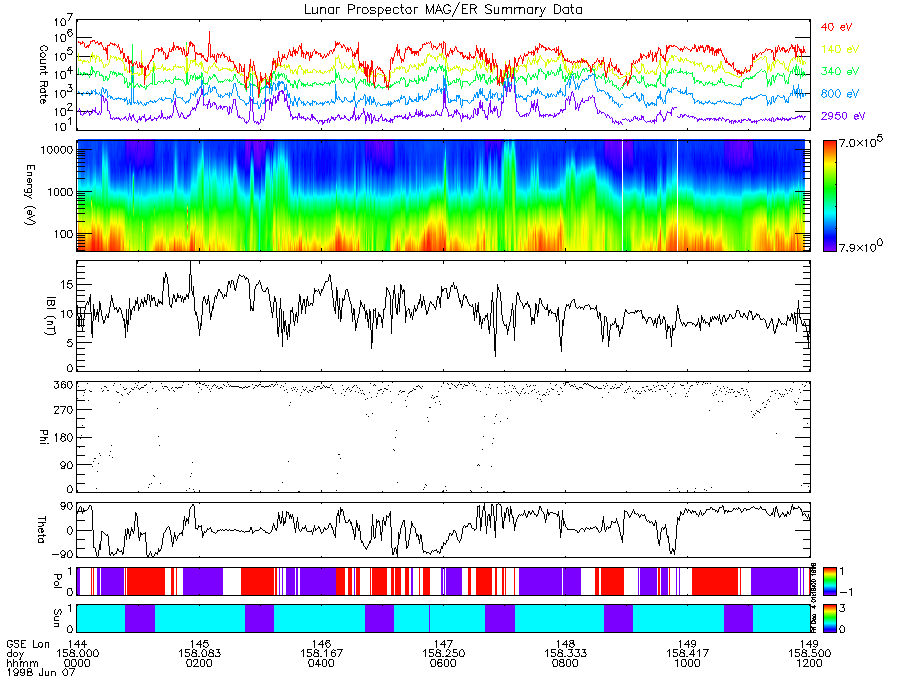Click the plot title 'Lunar Prospector MAG/ER Summary Data'
Image resolution: width=900 pixels, height=700 pixels.
[x=443, y=10]
